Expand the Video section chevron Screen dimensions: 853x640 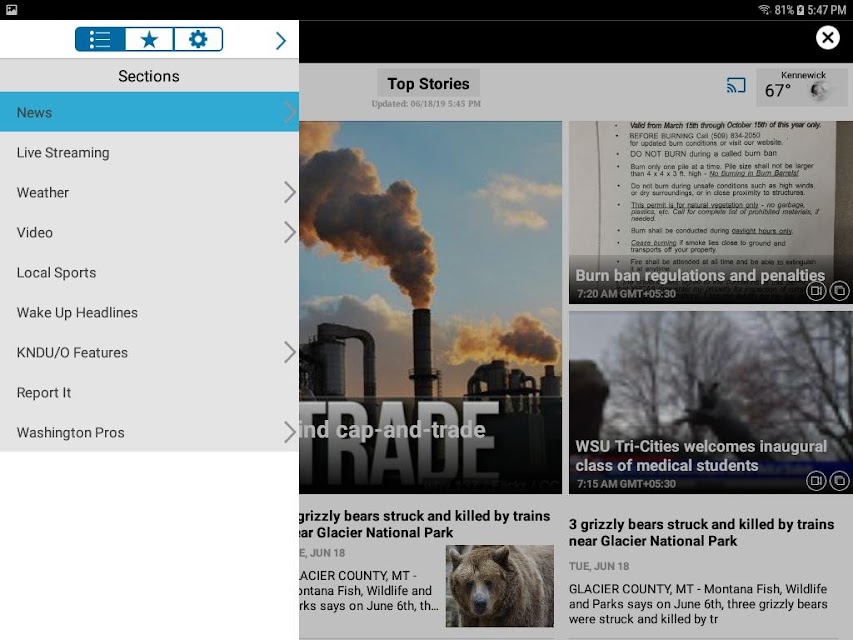coord(289,232)
